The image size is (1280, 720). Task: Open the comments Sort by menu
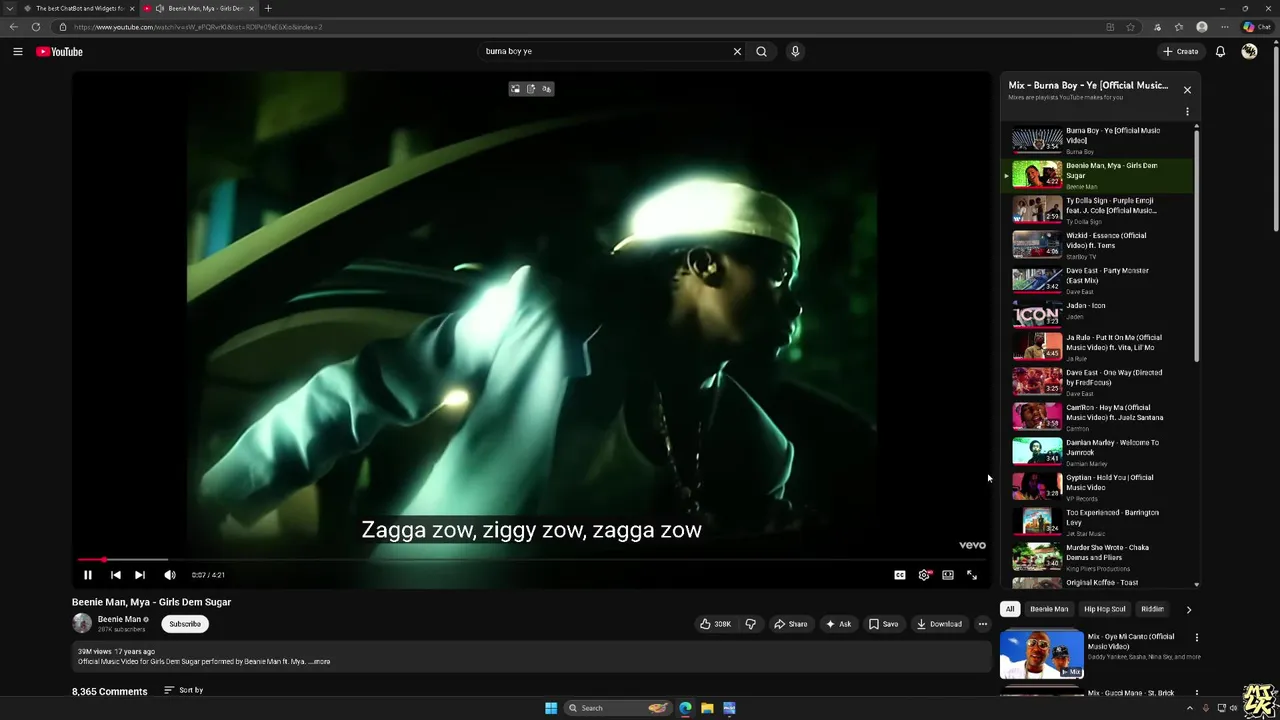tap(184, 690)
